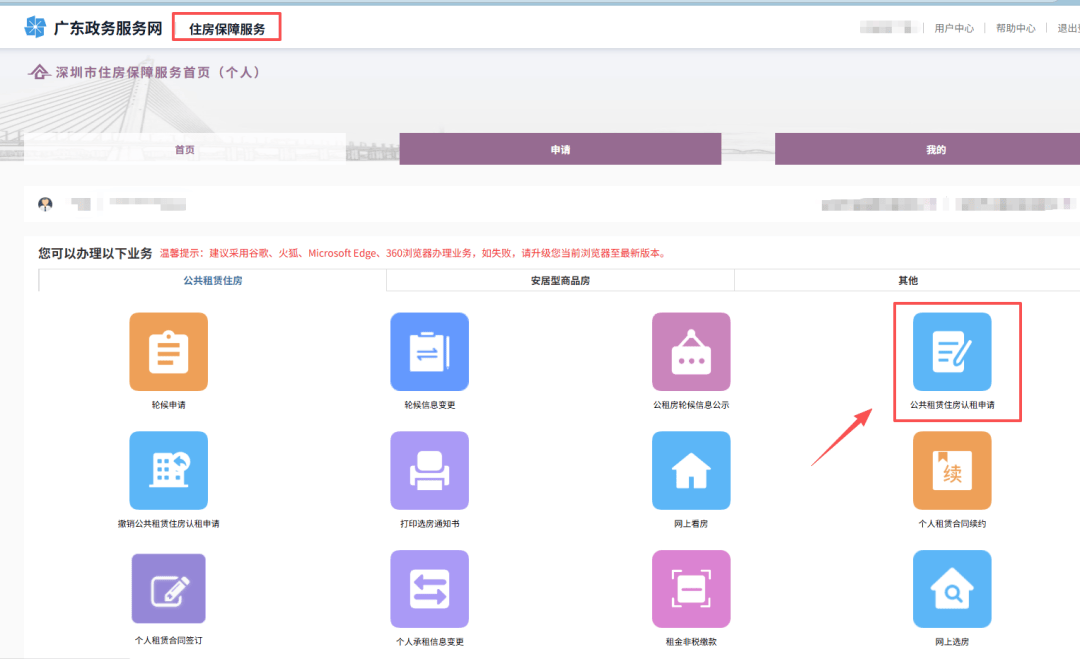Open the 轮候申请 service icon

coord(168,352)
